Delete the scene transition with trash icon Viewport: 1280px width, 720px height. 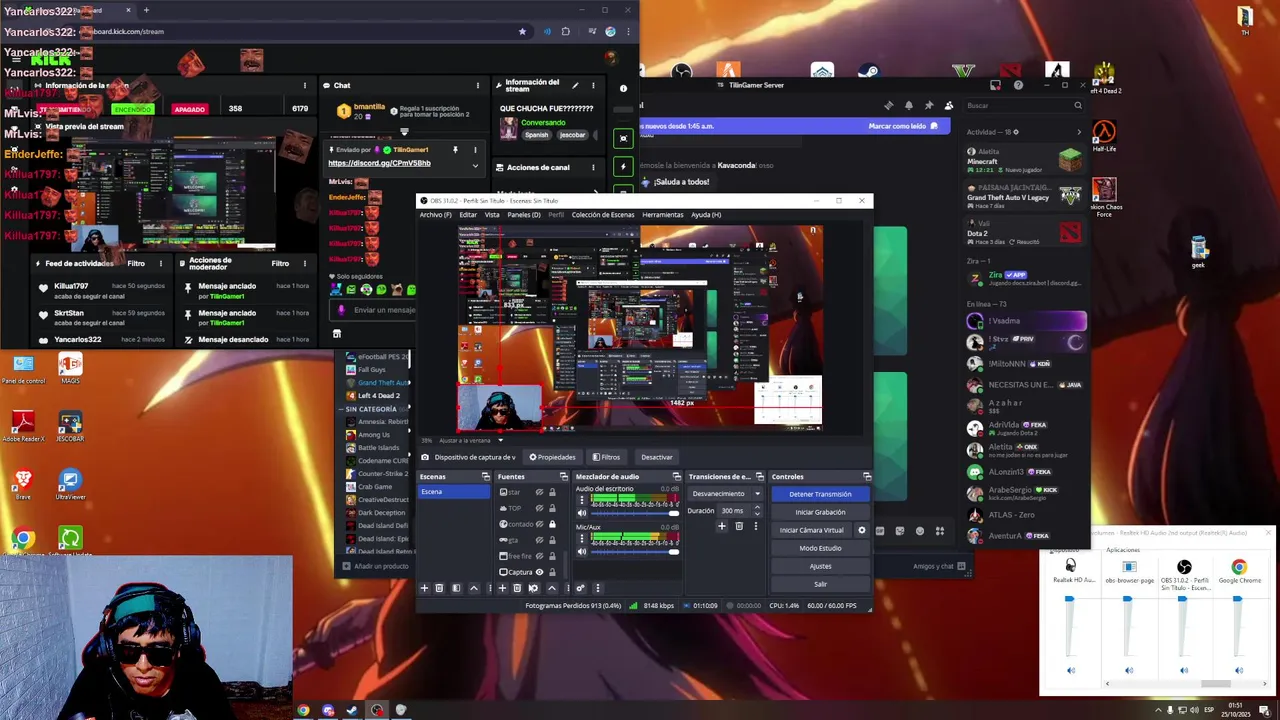(739, 526)
